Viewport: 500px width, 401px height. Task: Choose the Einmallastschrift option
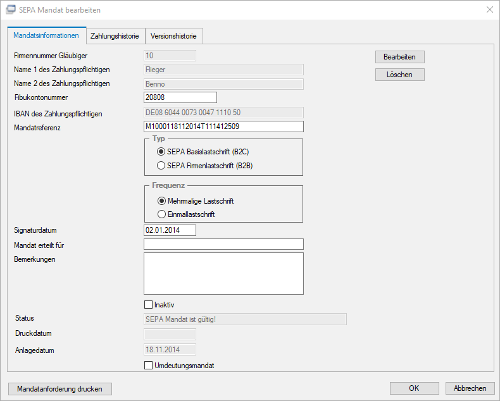[161, 214]
